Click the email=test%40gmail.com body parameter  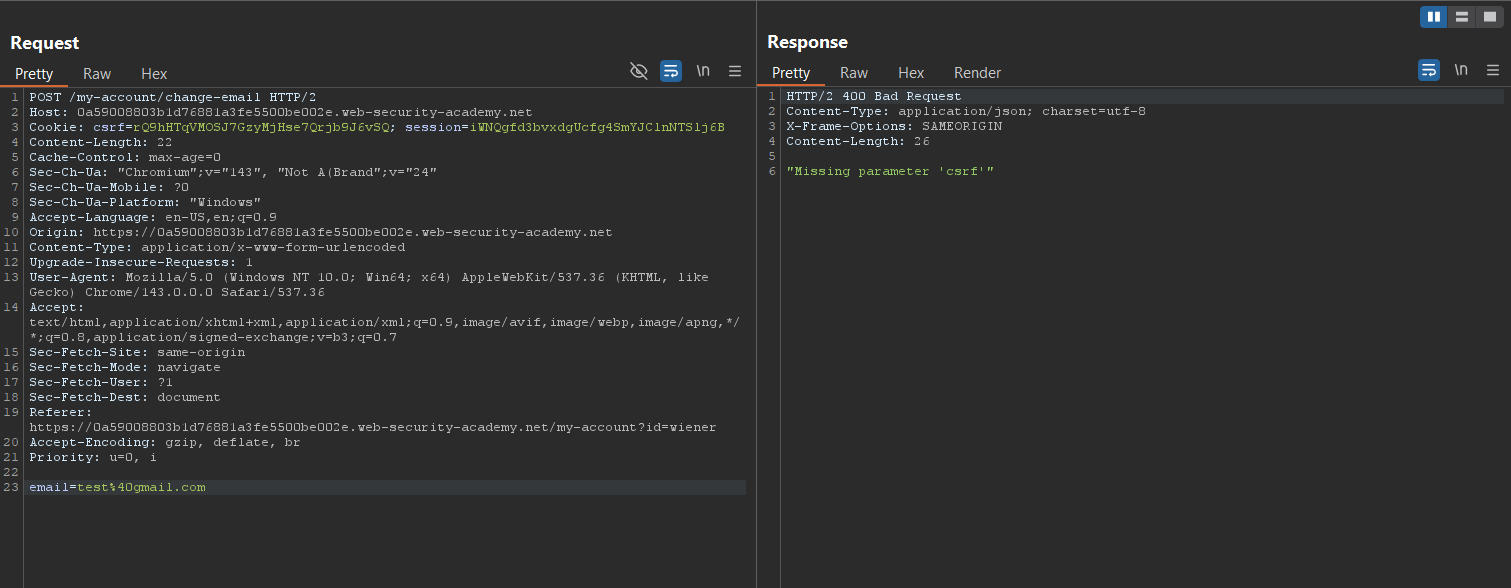[117, 487]
